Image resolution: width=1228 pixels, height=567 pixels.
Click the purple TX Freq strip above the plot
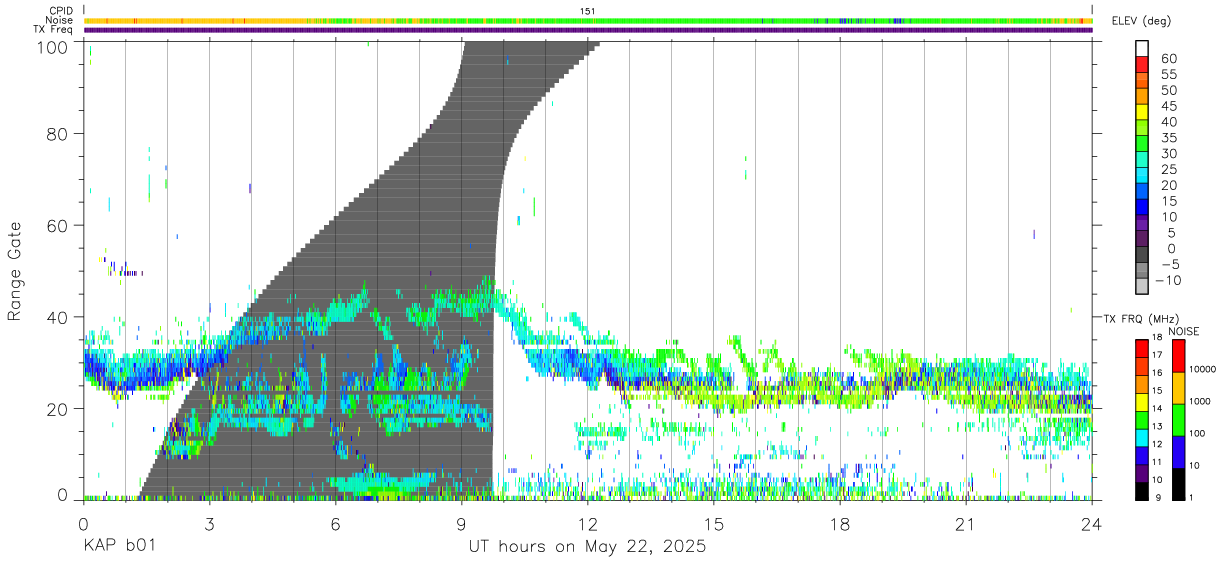588,30
